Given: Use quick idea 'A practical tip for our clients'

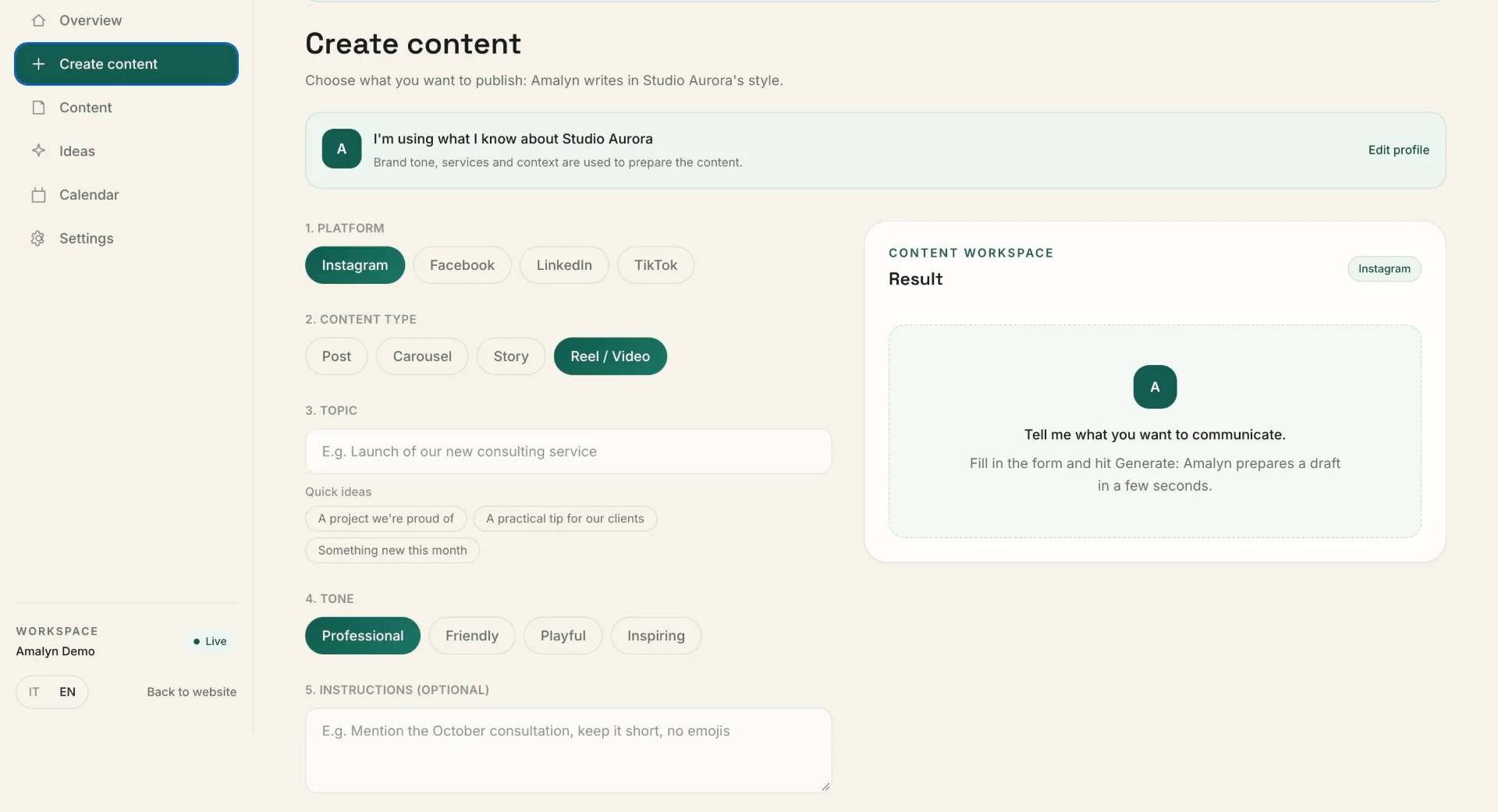Looking at the screenshot, I should 565,519.
